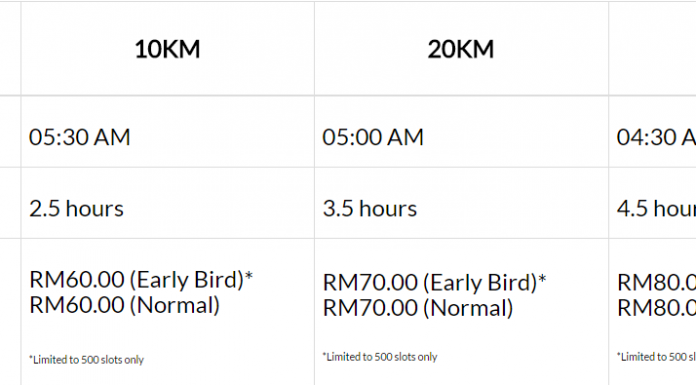Screen dimensions: 696x385
Task: Select the 3.5 hours cutoff text
Action: coord(370,208)
